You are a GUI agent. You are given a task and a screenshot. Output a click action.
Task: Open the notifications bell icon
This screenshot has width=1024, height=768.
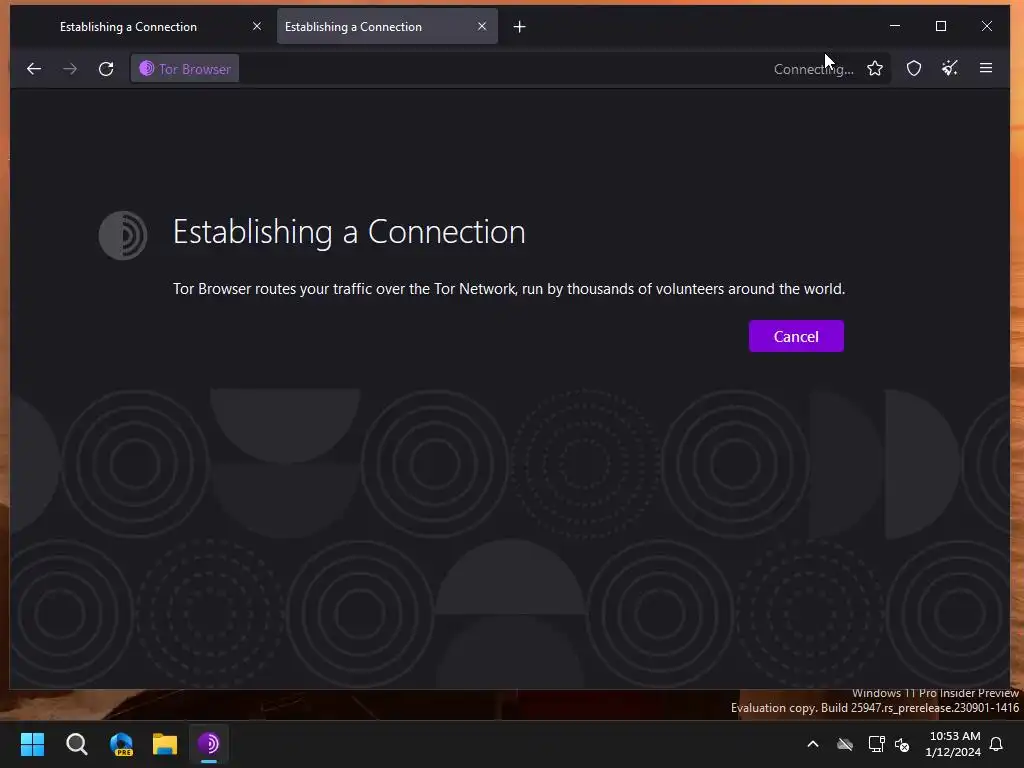click(997, 744)
